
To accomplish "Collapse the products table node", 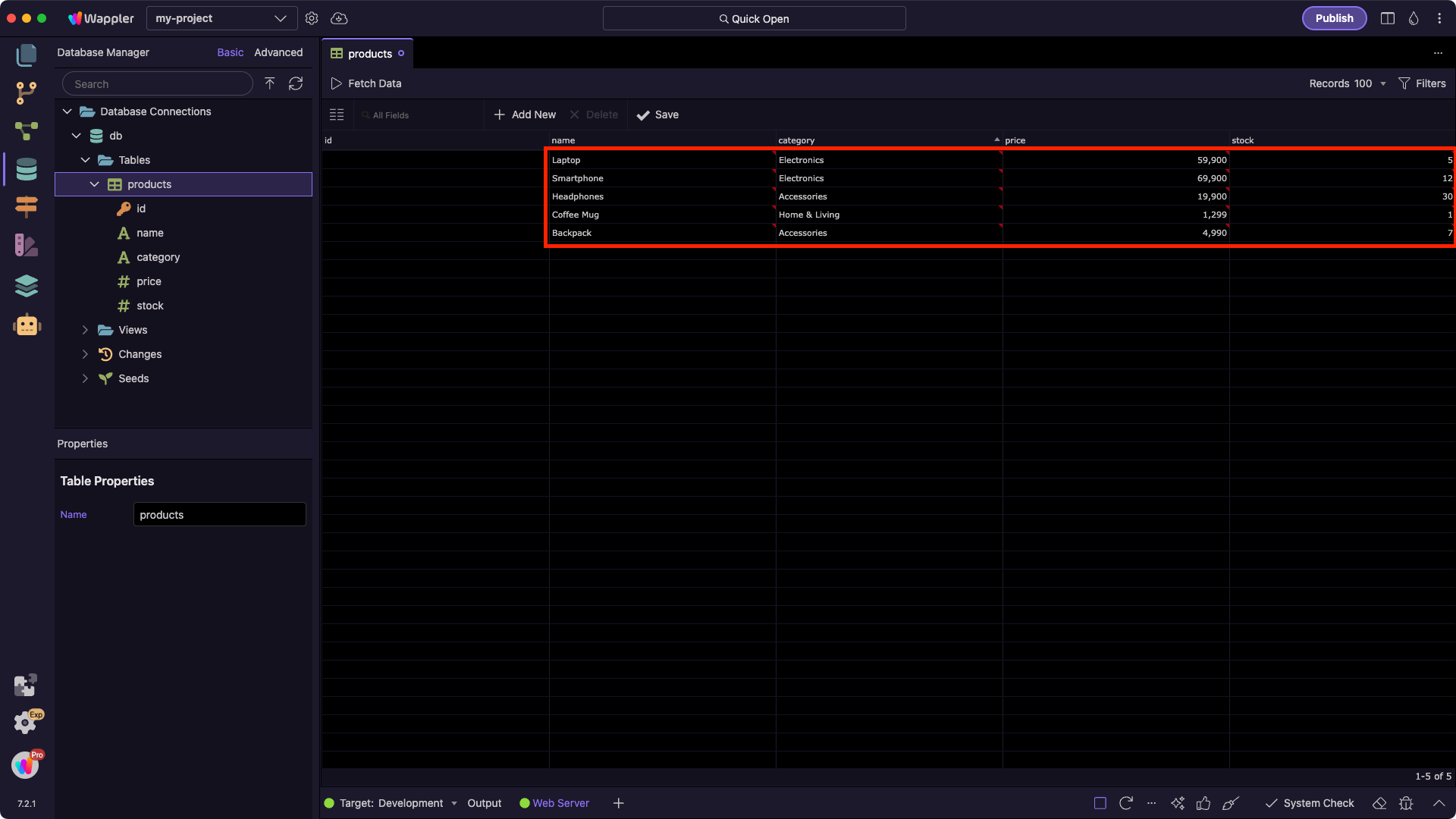I will (95, 184).
